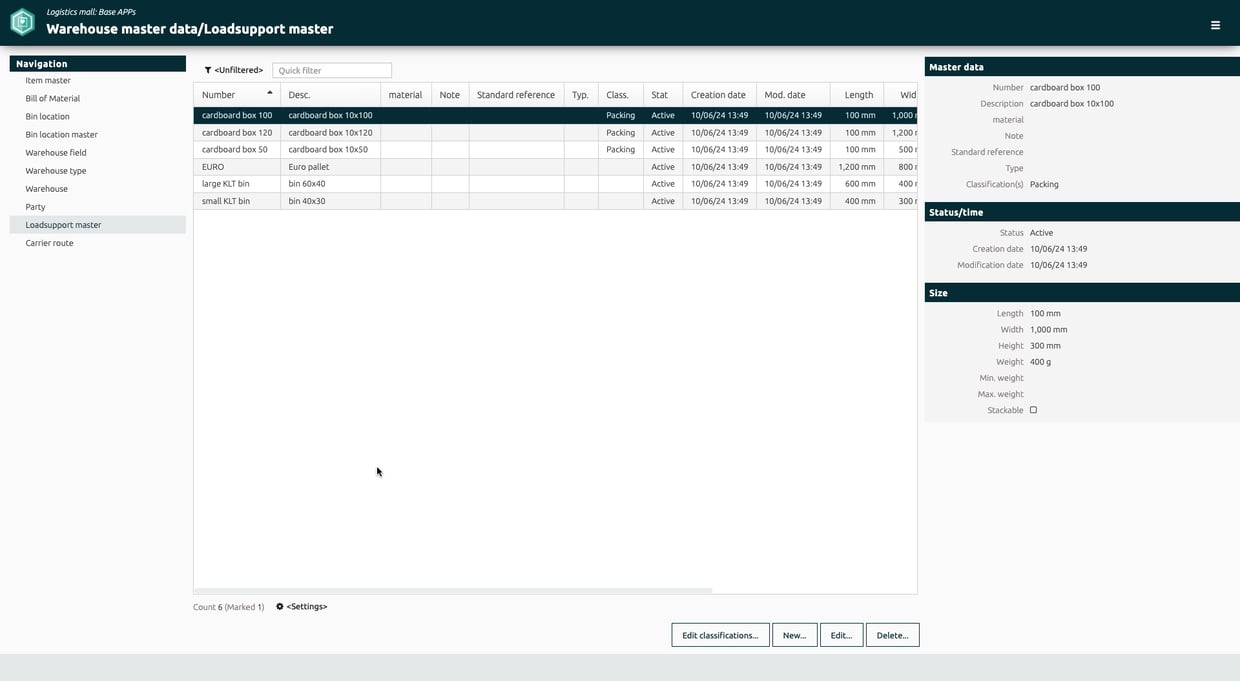Click the Edit classifications button

click(x=720, y=635)
